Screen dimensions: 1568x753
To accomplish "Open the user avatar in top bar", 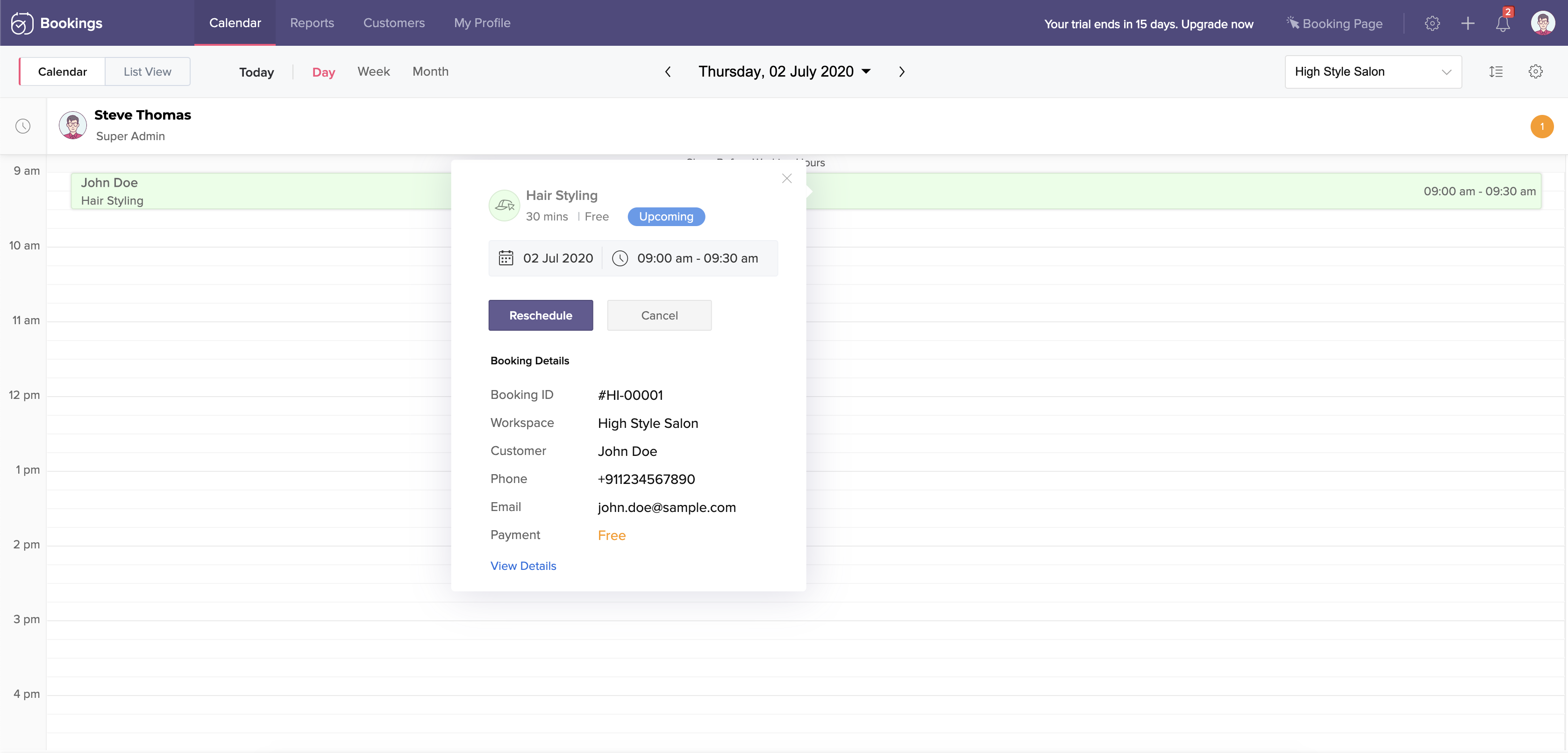I will tap(1542, 24).
